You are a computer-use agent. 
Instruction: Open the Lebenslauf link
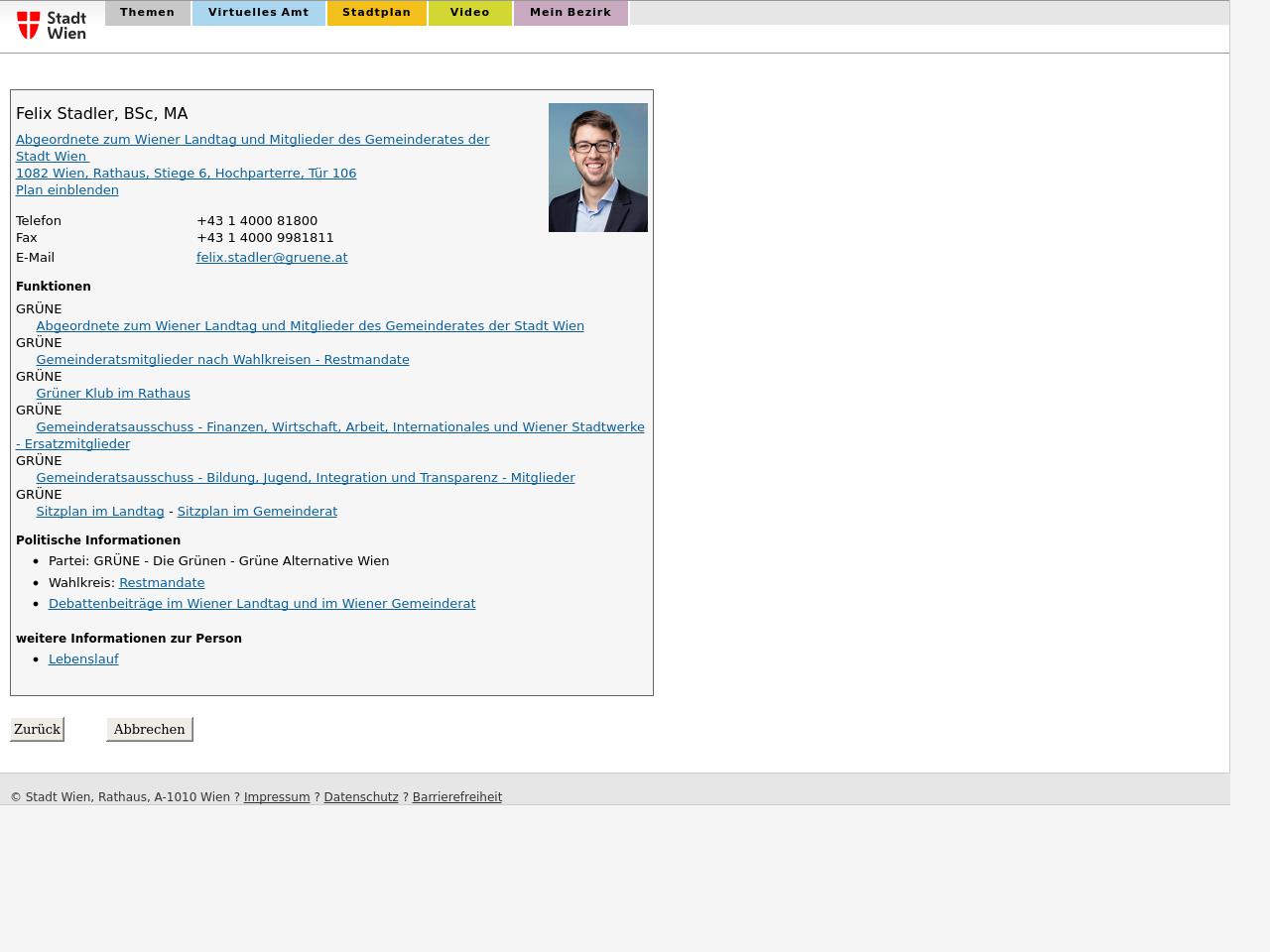point(83,658)
